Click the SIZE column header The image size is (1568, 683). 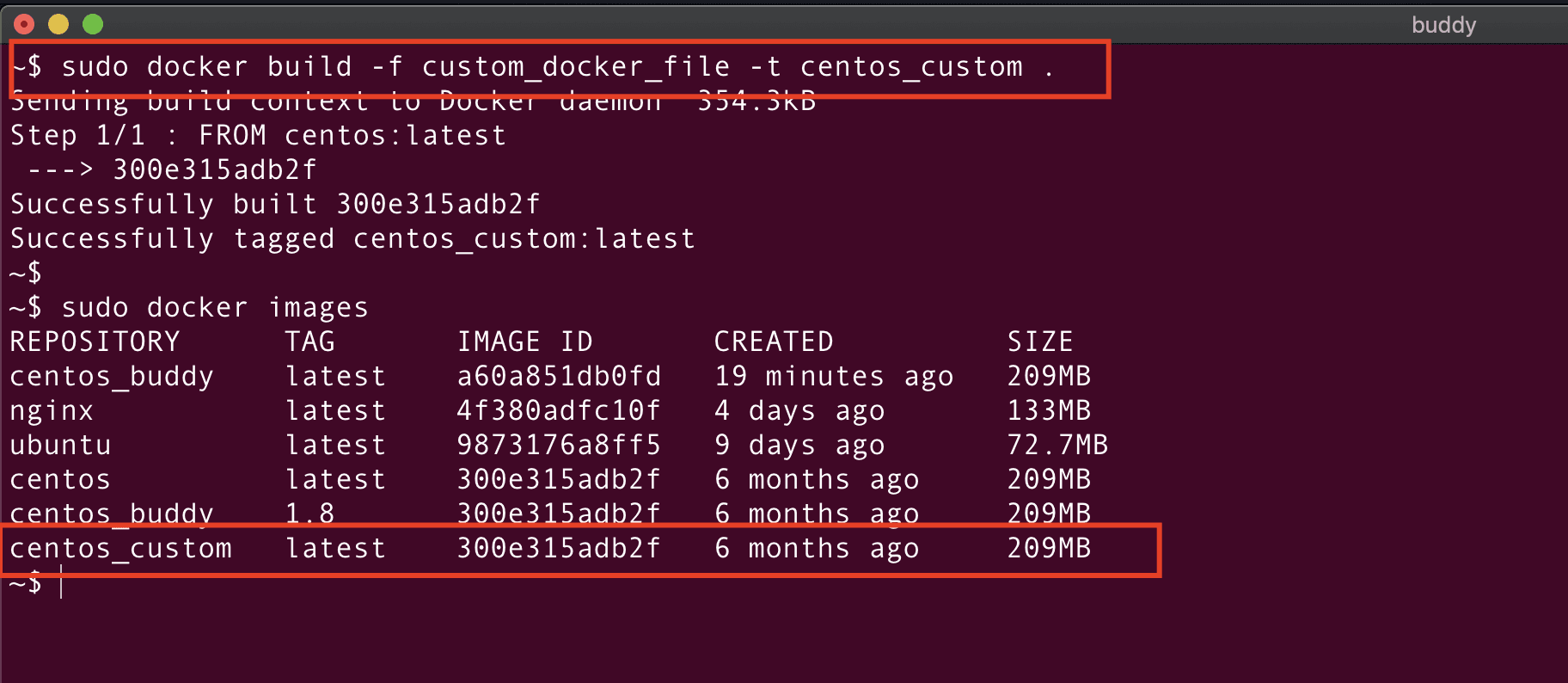(x=1040, y=342)
